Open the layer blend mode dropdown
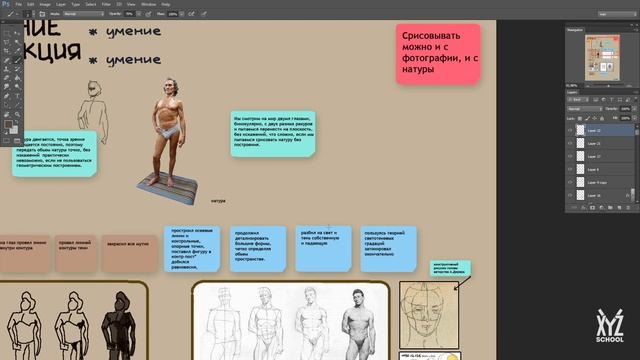Viewport: 640px width, 360px height. point(584,109)
